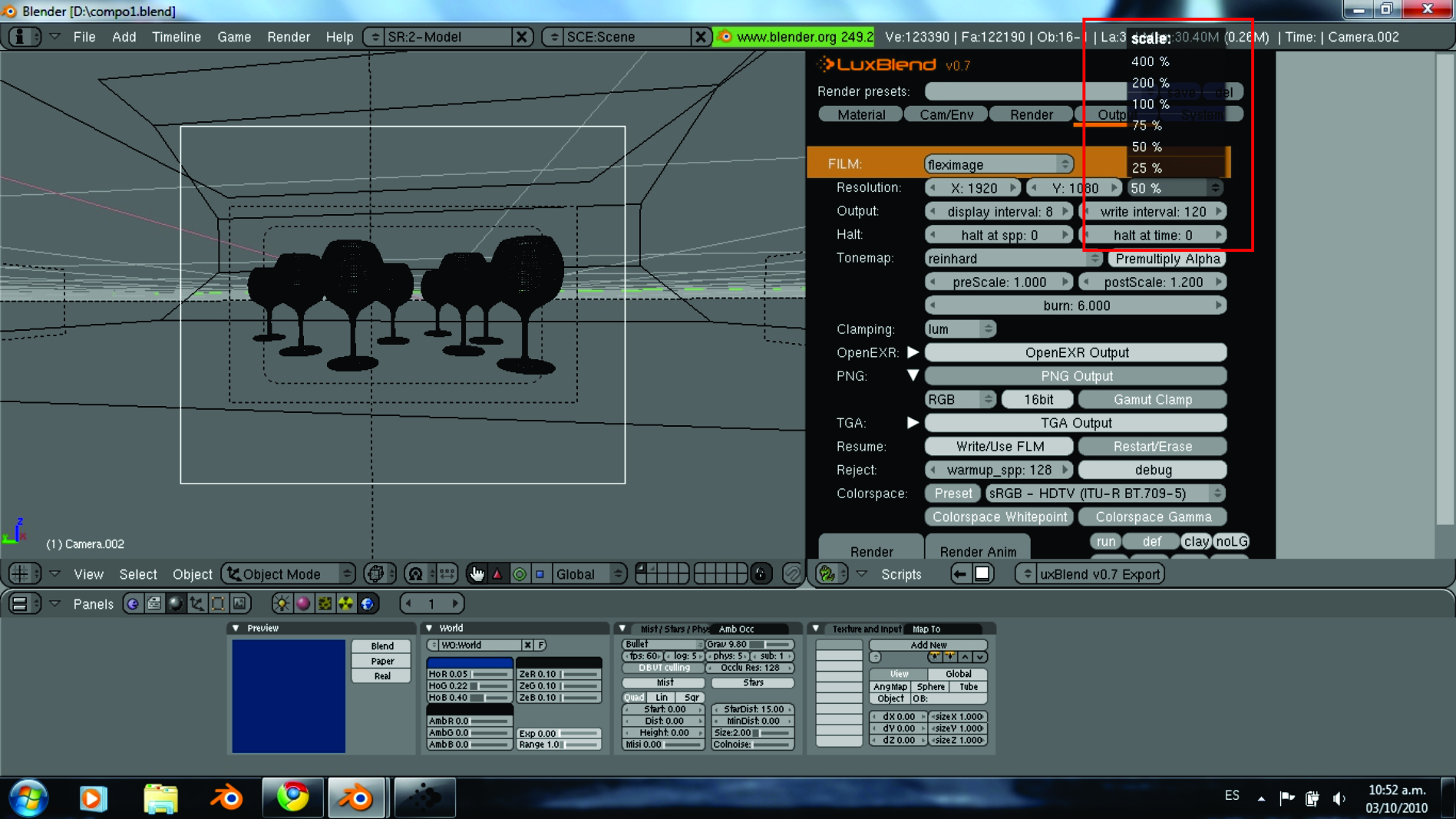Open the World buttons globe icon
Image resolution: width=1456 pixels, height=819 pixels.
point(368,604)
